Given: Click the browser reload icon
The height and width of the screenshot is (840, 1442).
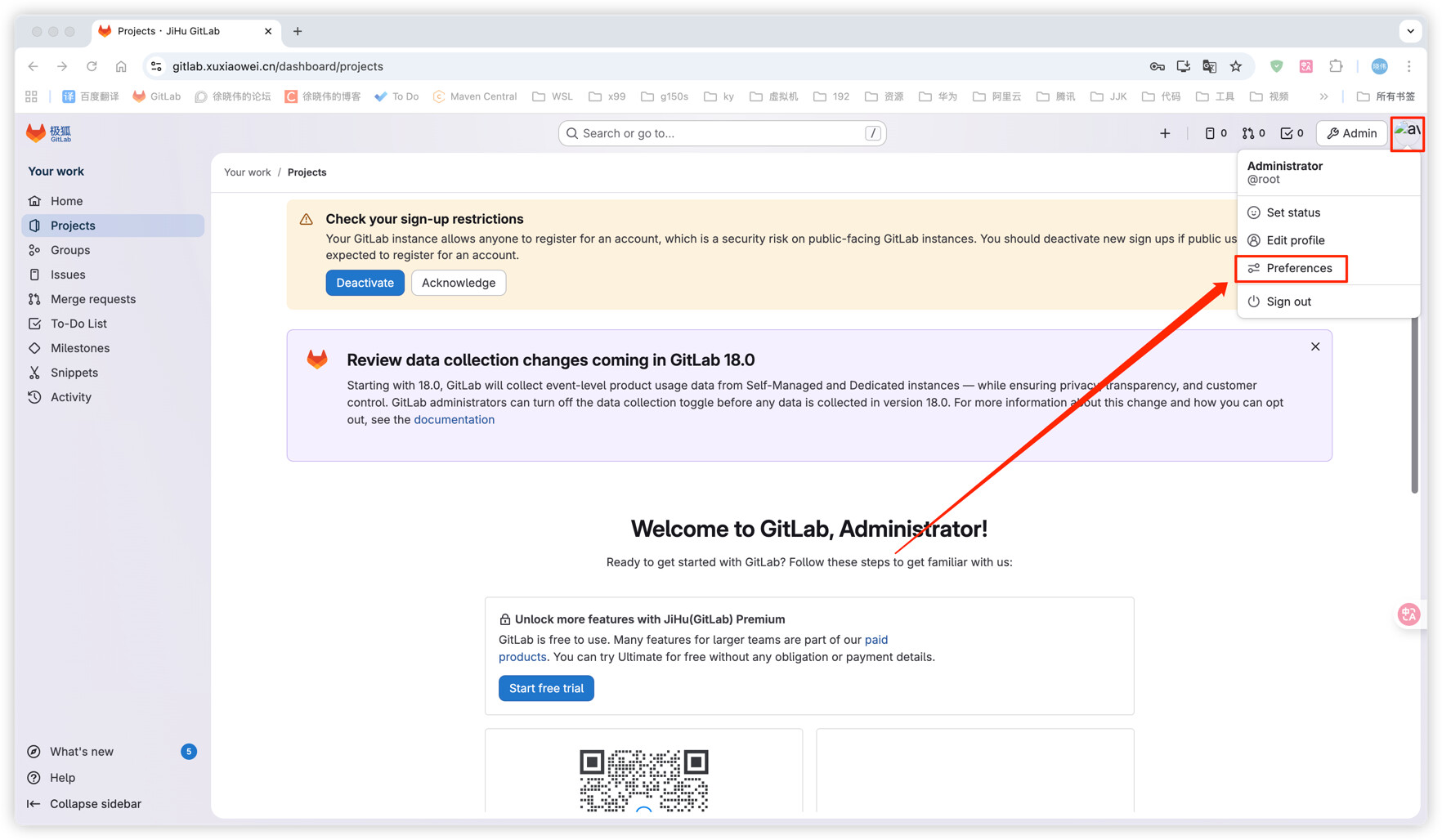Looking at the screenshot, I should coord(92,66).
